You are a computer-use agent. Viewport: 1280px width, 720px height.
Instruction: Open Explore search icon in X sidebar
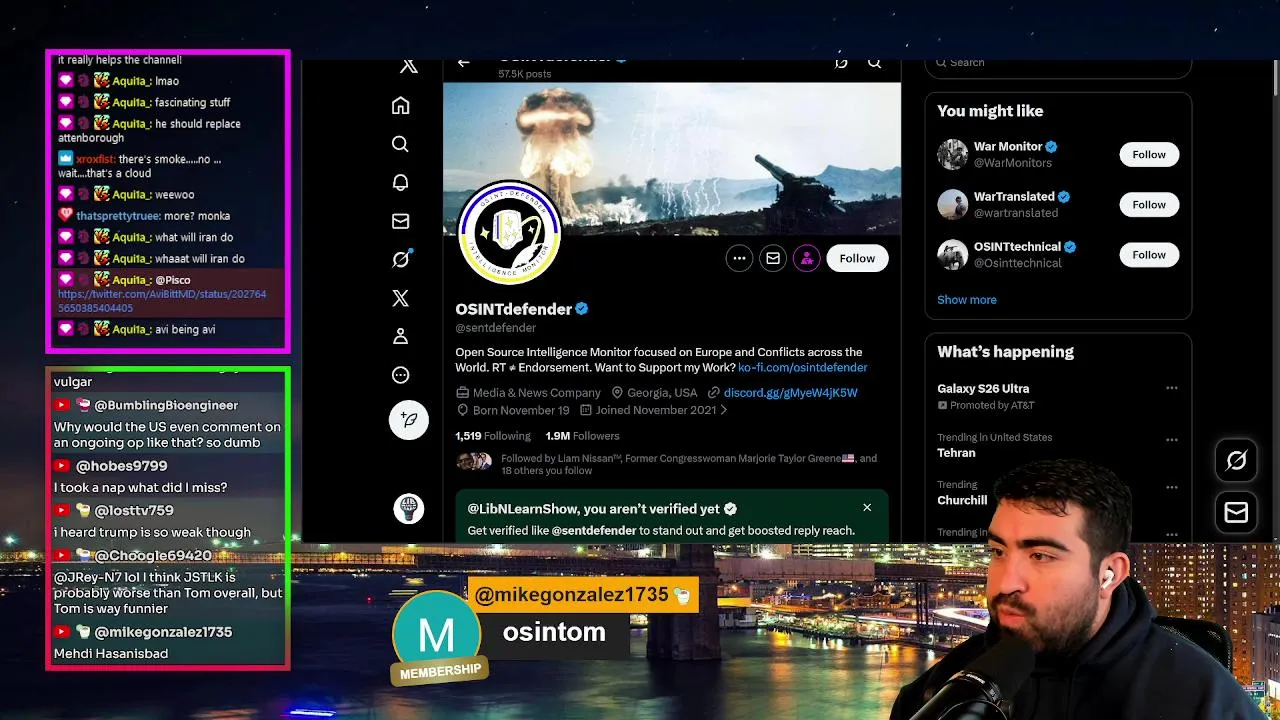(x=400, y=144)
